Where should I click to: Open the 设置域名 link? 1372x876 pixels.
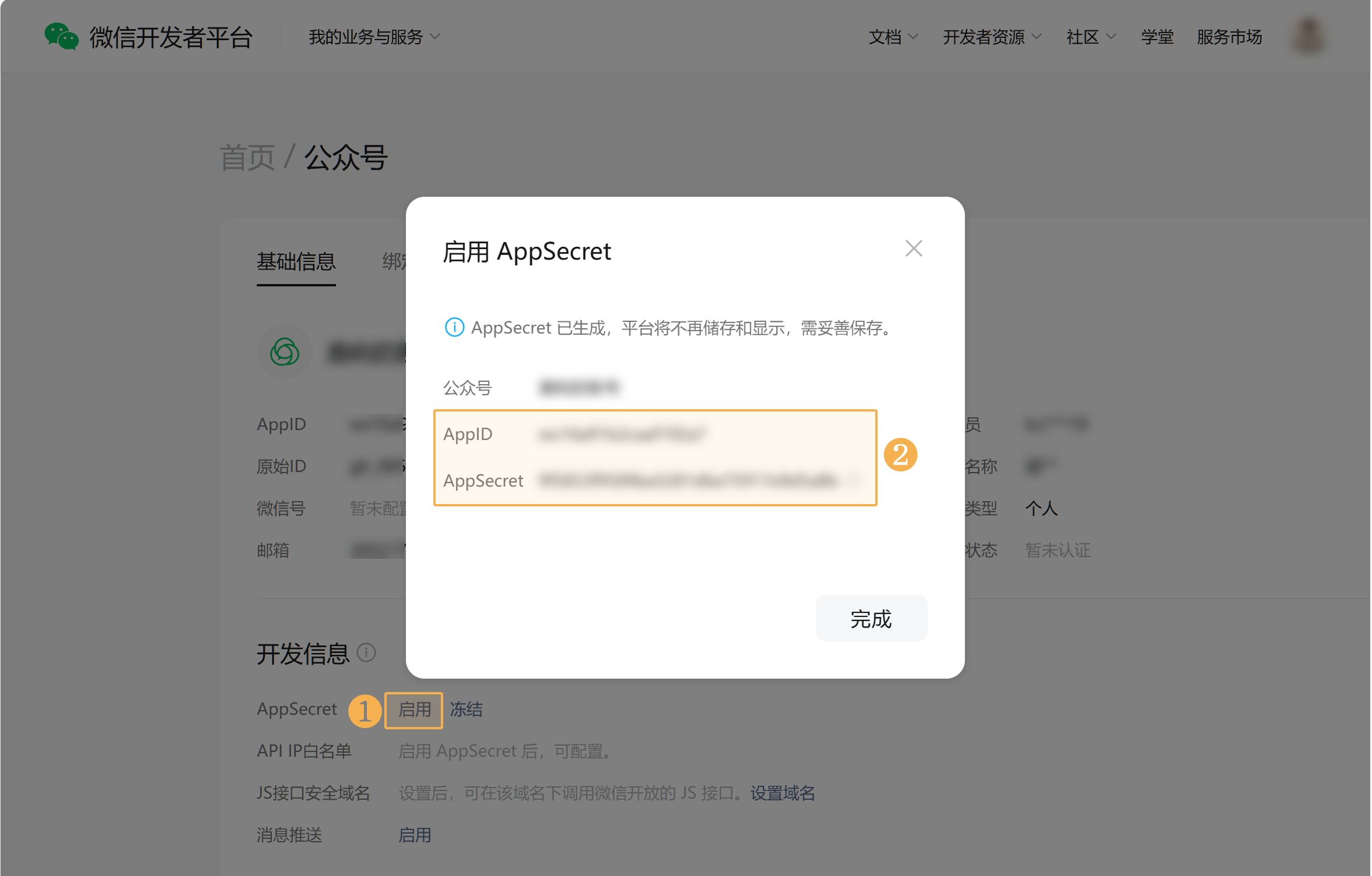pos(783,793)
